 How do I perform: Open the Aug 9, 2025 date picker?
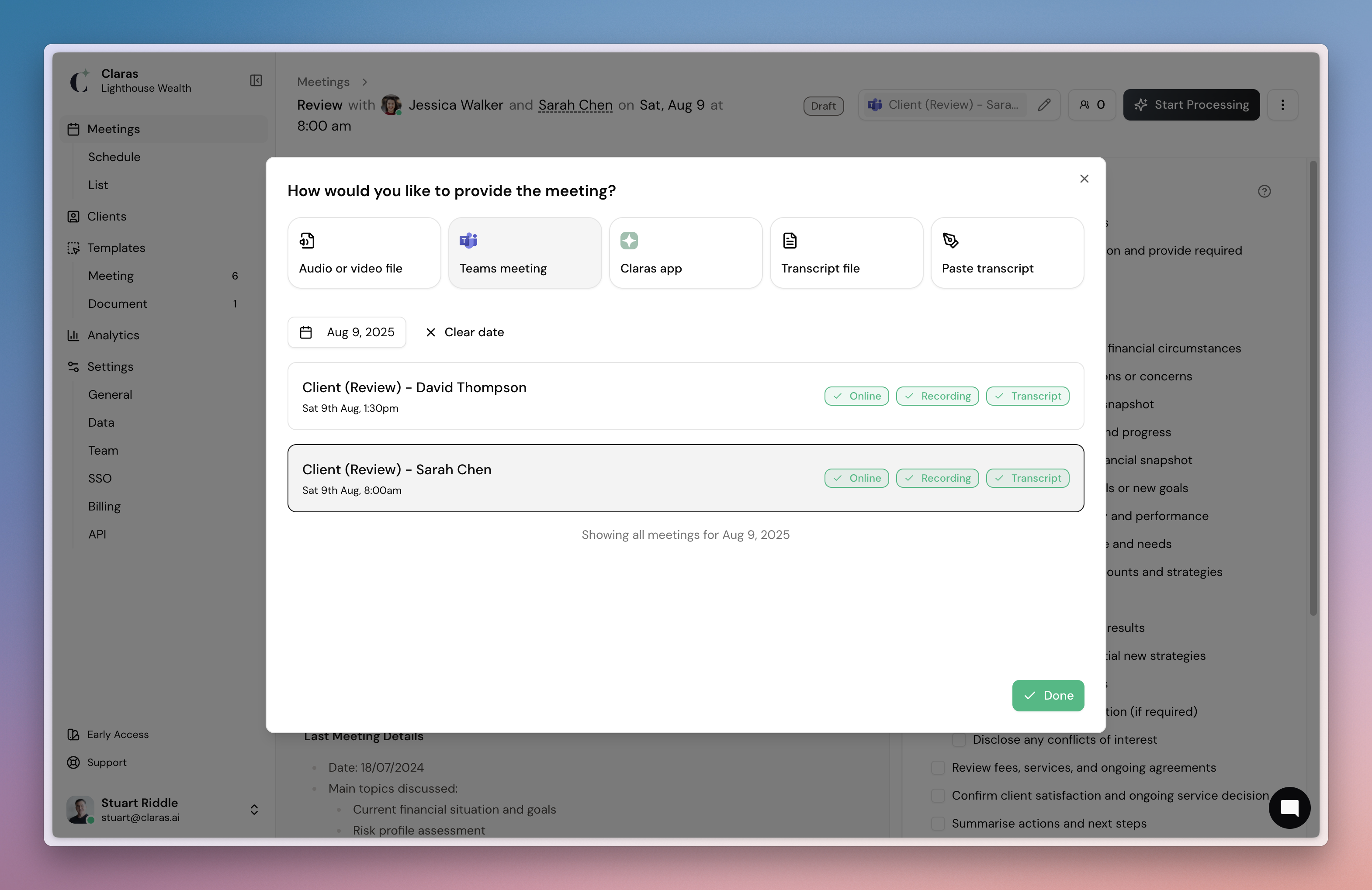coord(347,332)
